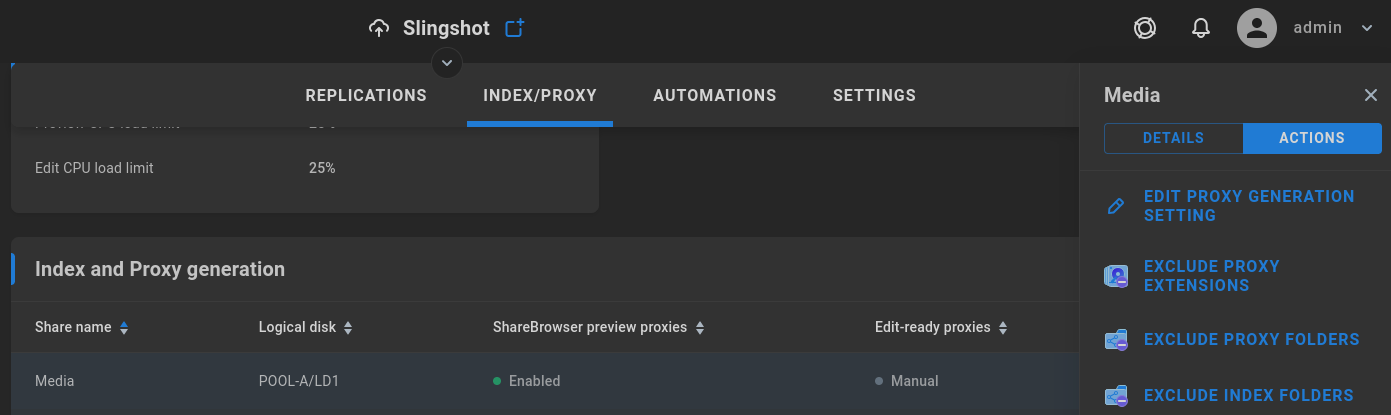Click the Media panel title
1391x415 pixels.
tap(1132, 95)
